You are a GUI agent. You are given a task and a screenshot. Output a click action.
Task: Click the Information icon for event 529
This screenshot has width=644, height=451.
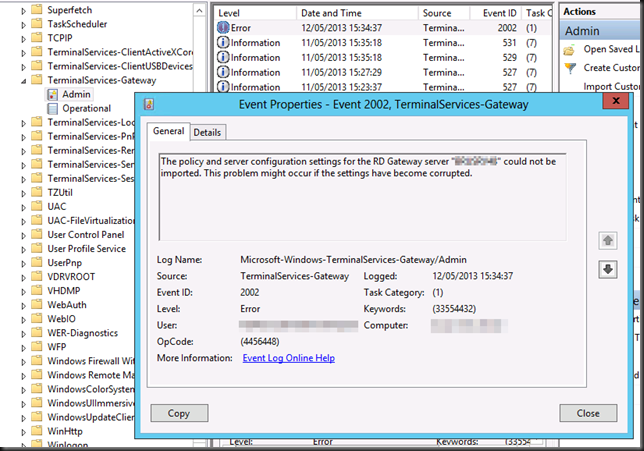(223, 58)
